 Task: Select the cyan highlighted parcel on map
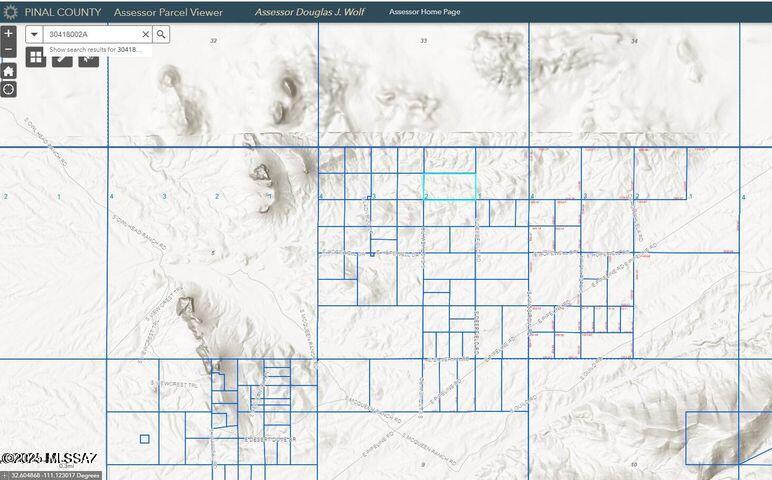(x=450, y=186)
